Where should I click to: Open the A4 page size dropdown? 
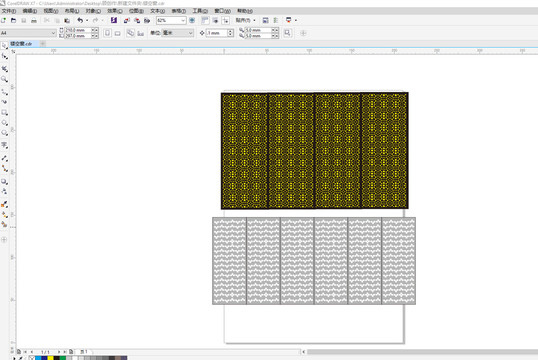(28, 33)
